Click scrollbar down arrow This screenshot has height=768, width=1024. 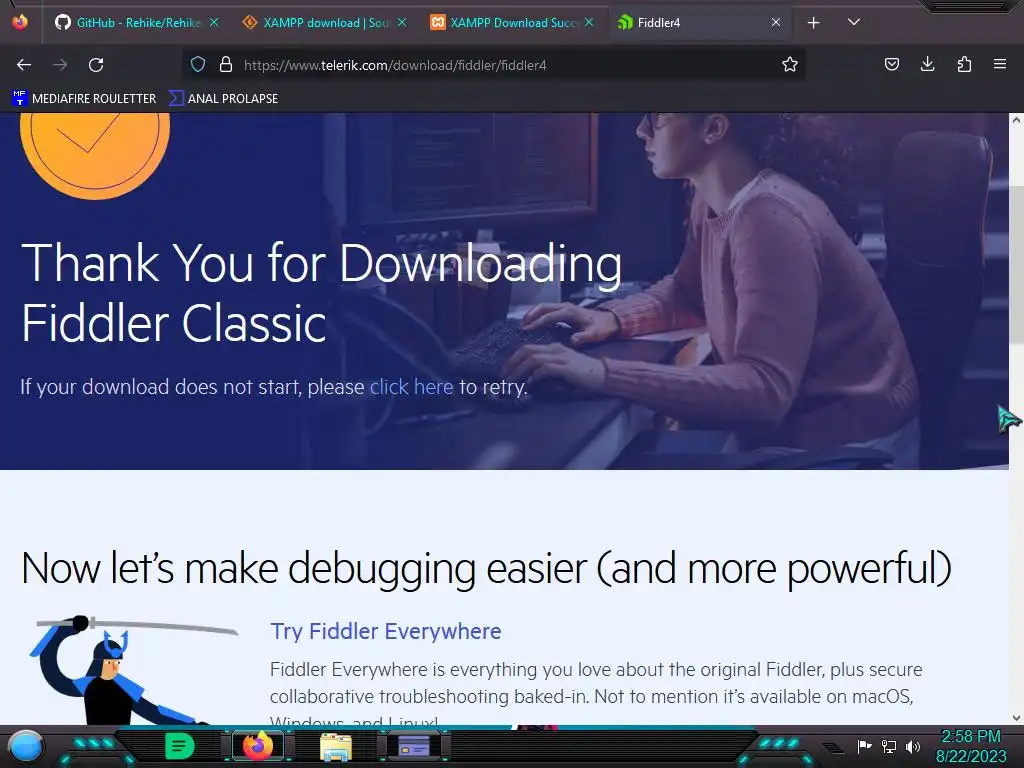tap(1016, 718)
